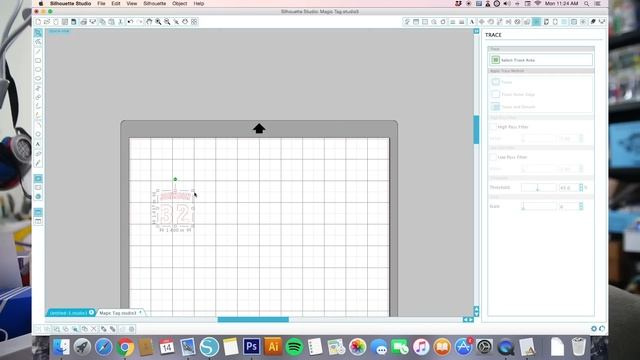Click the Zoom In magnifier icon
The height and width of the screenshot is (360, 640).
tap(158, 22)
